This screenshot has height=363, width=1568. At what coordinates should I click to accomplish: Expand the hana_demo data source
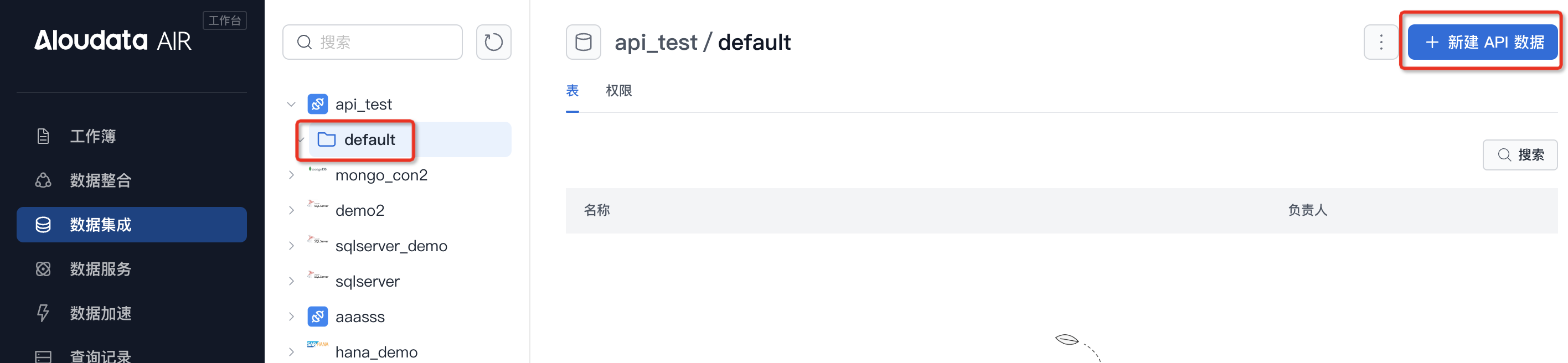[x=291, y=352]
